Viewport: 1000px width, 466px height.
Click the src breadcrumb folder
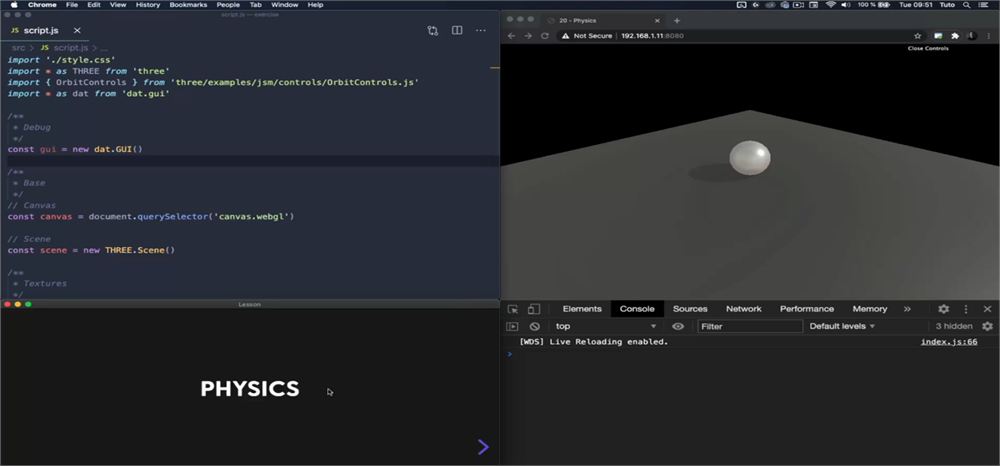(x=18, y=48)
